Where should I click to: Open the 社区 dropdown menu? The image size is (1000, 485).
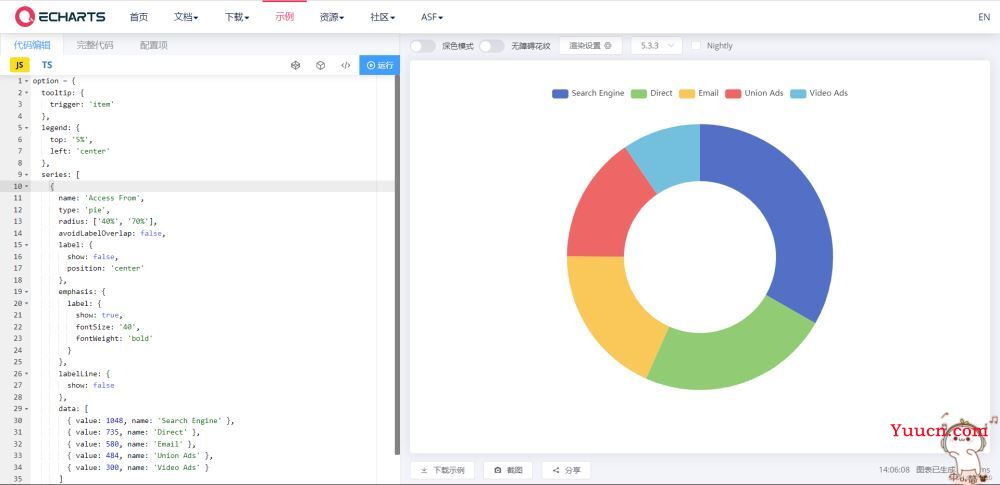pyautogui.click(x=382, y=17)
